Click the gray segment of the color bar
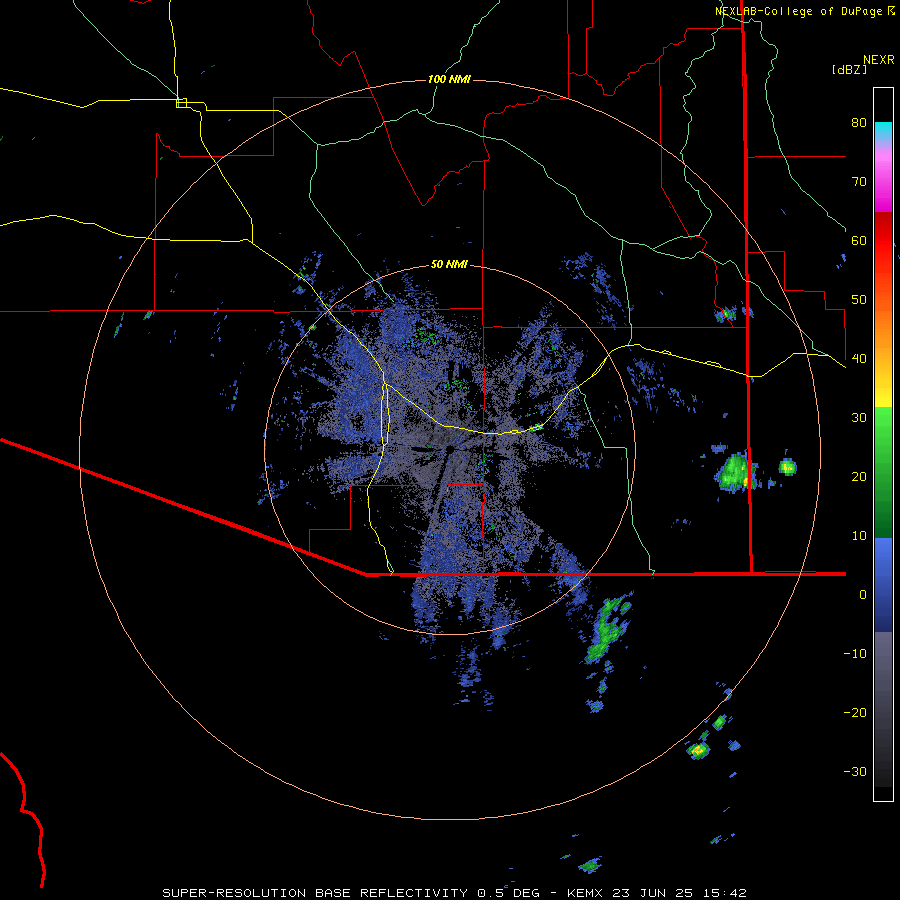Image resolution: width=900 pixels, height=900 pixels. coord(883,709)
